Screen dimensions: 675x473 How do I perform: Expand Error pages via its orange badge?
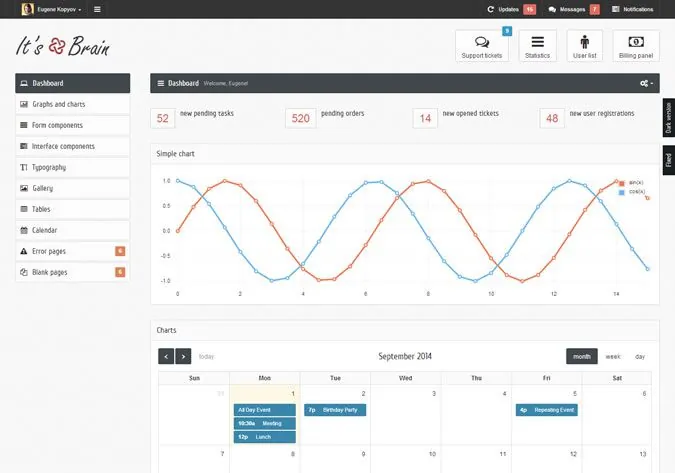120,251
